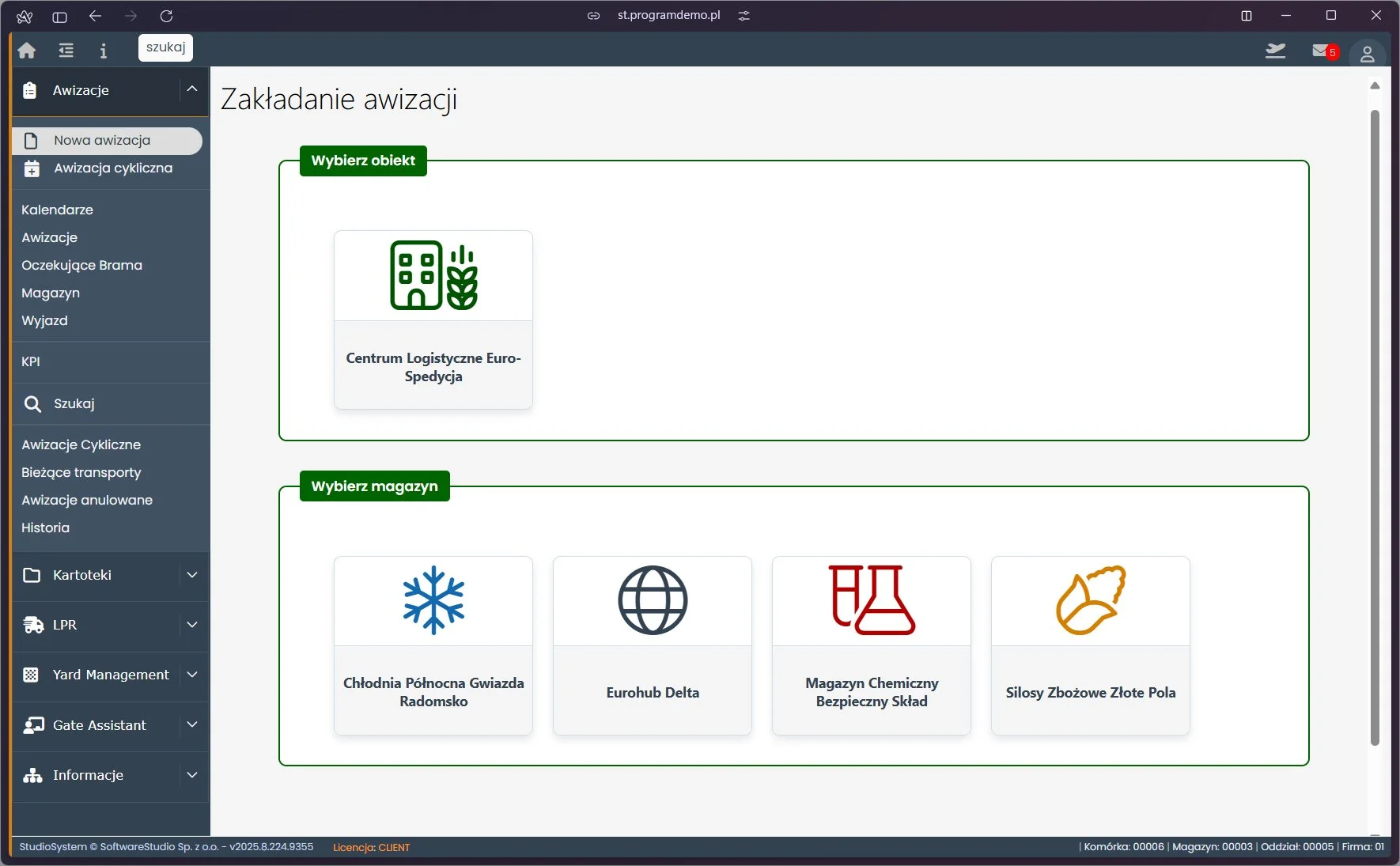Viewport: 1400px width, 866px height.
Task: Click the szukaj search field
Action: pyautogui.click(x=165, y=47)
